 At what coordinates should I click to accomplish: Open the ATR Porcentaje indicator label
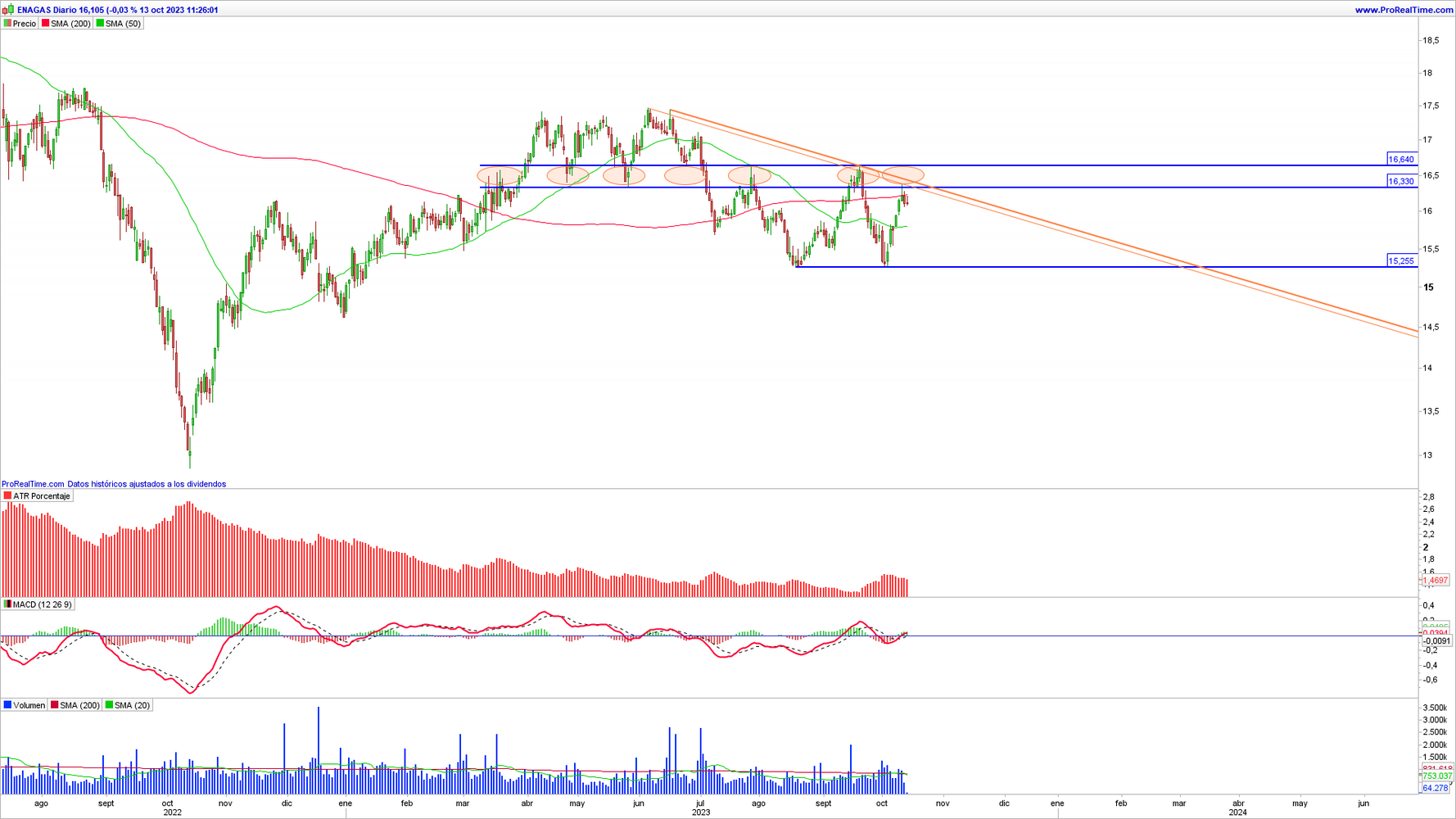pyautogui.click(x=37, y=496)
